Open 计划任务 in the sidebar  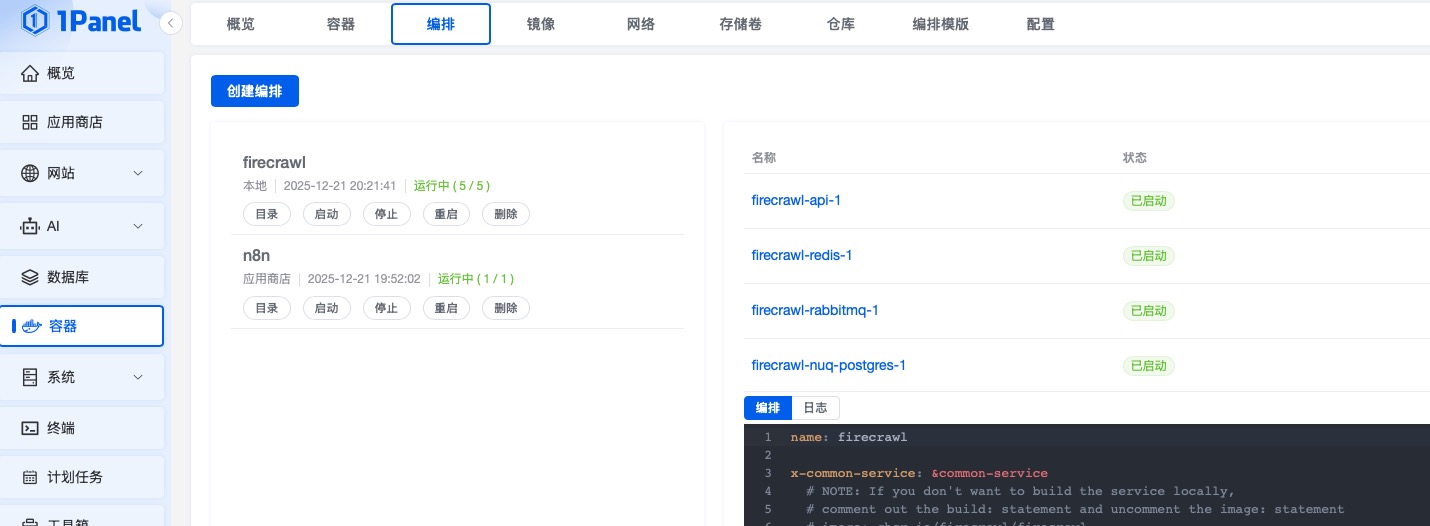(x=82, y=477)
